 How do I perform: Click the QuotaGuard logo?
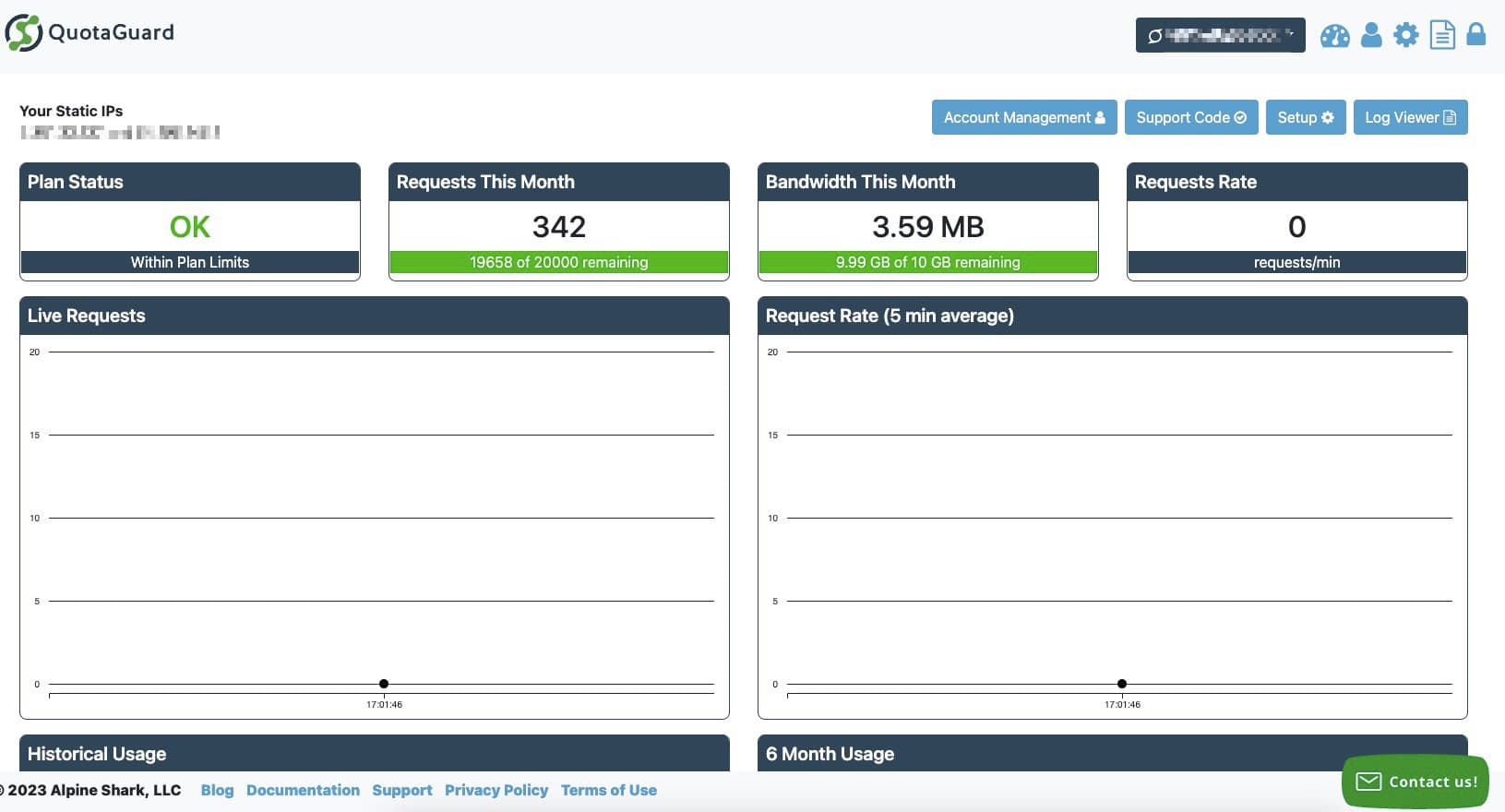pos(90,32)
